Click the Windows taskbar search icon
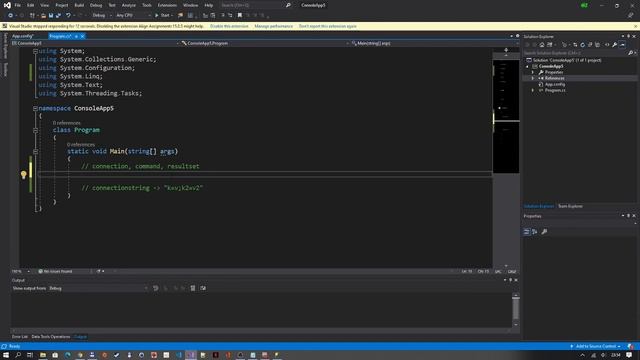 18,355
